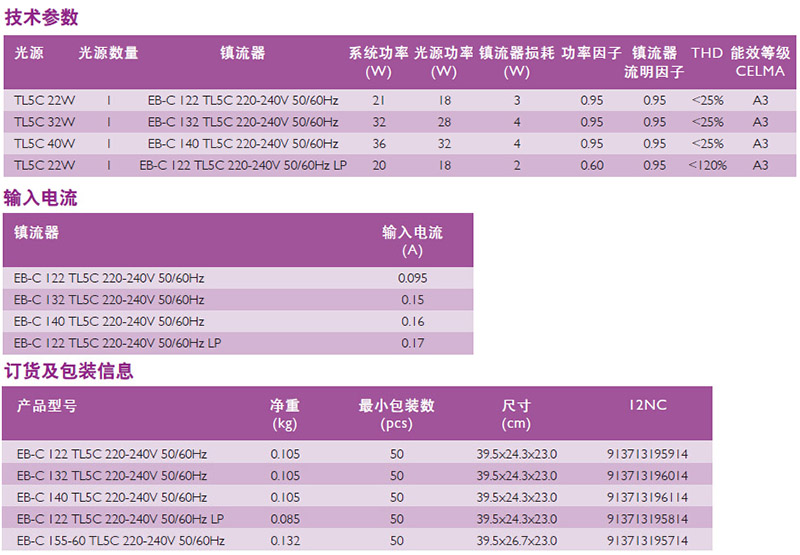Image resolution: width=800 pixels, height=555 pixels.
Task: Click the THD column header
Action: 707,53
